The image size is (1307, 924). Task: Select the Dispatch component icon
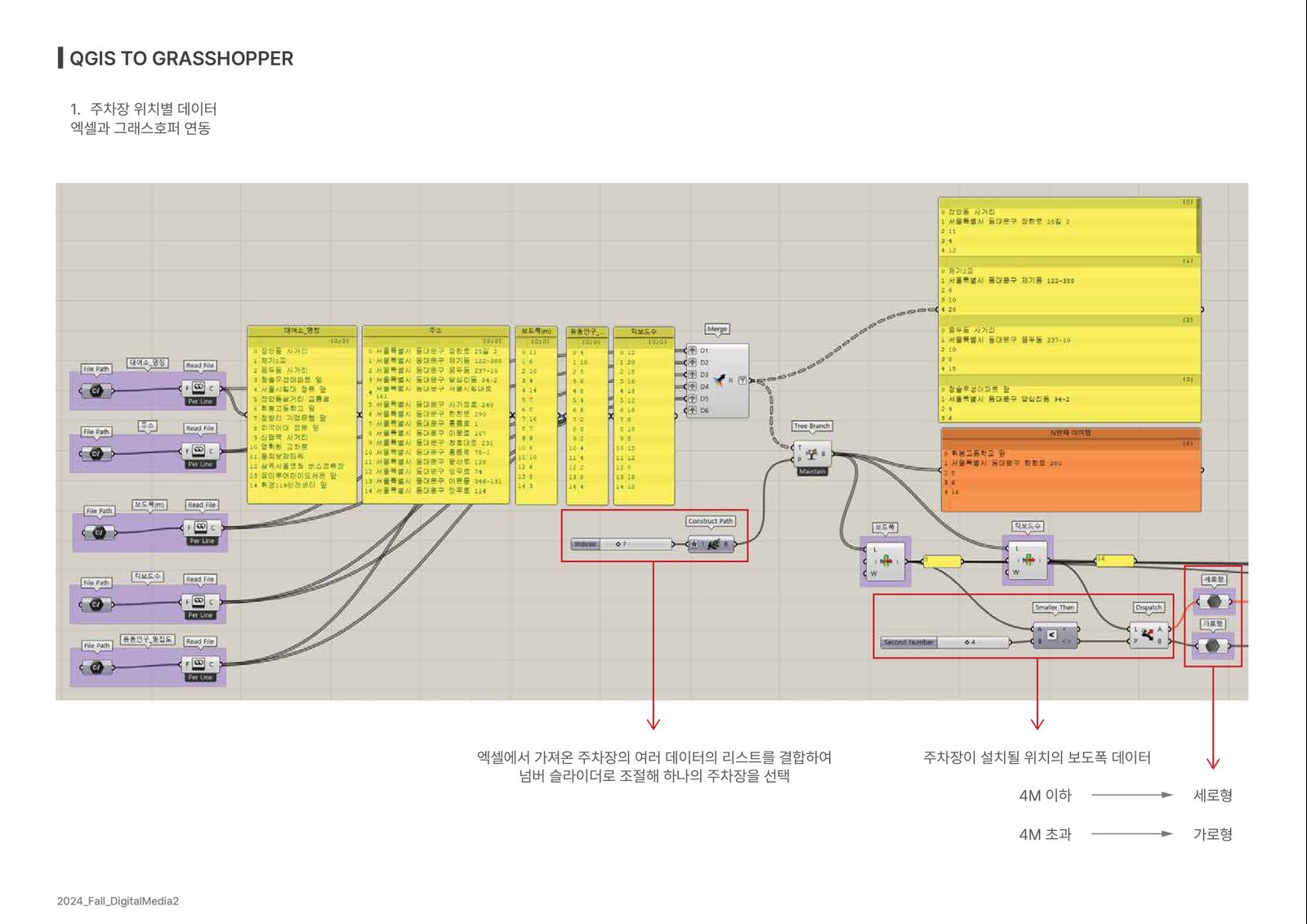point(1148,634)
